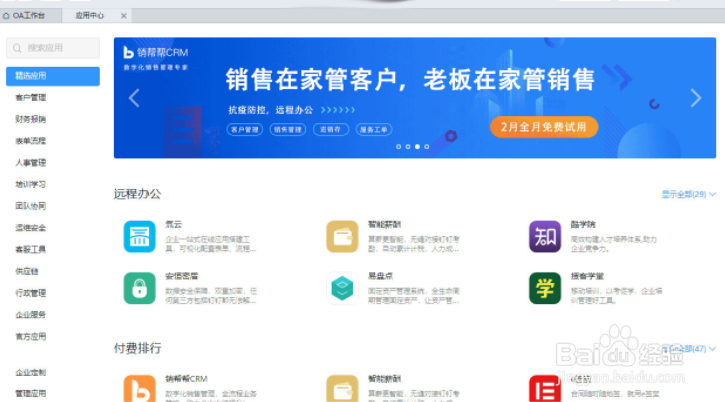Select 人事管理 category in sidebar

click(x=31, y=163)
